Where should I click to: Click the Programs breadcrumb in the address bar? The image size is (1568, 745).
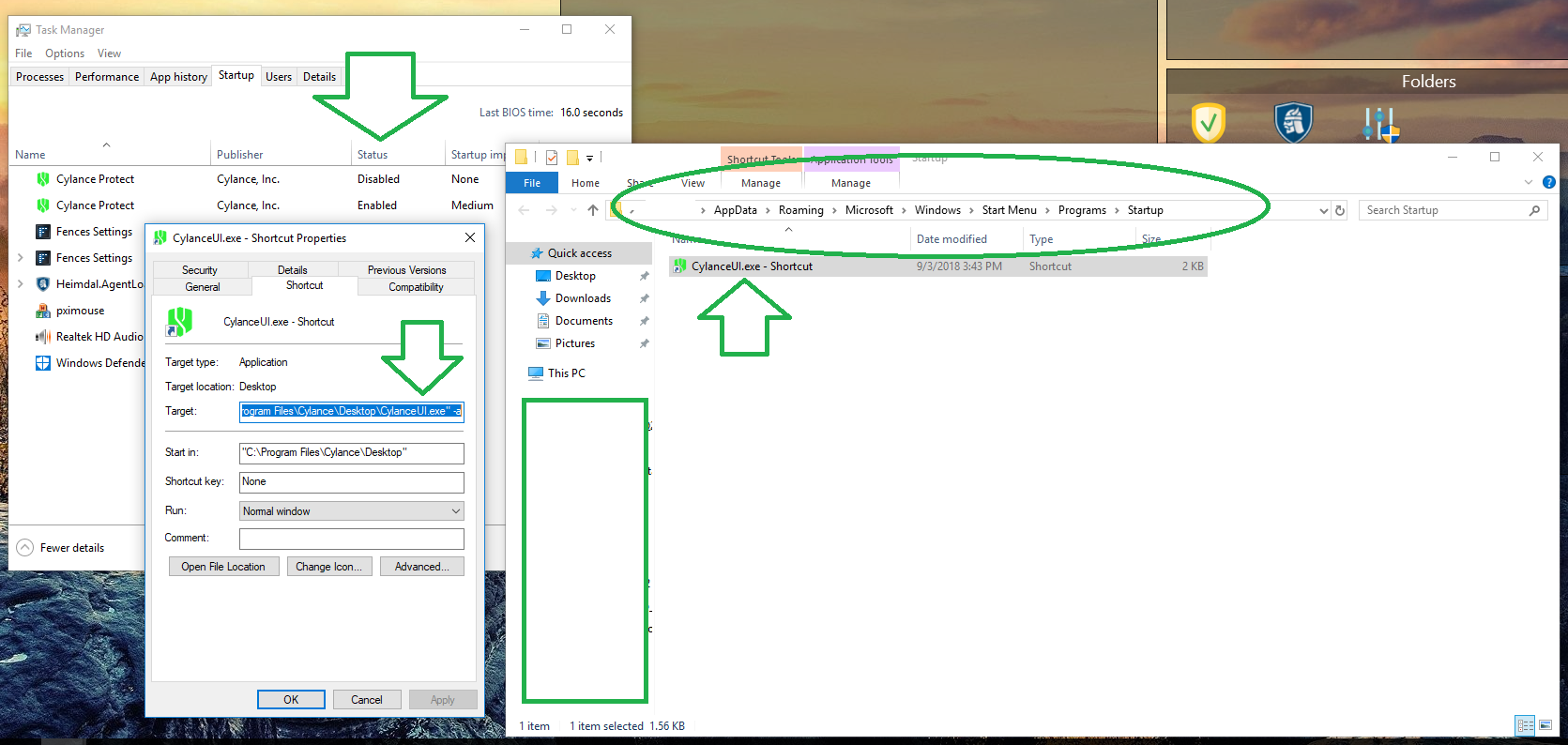[1082, 210]
